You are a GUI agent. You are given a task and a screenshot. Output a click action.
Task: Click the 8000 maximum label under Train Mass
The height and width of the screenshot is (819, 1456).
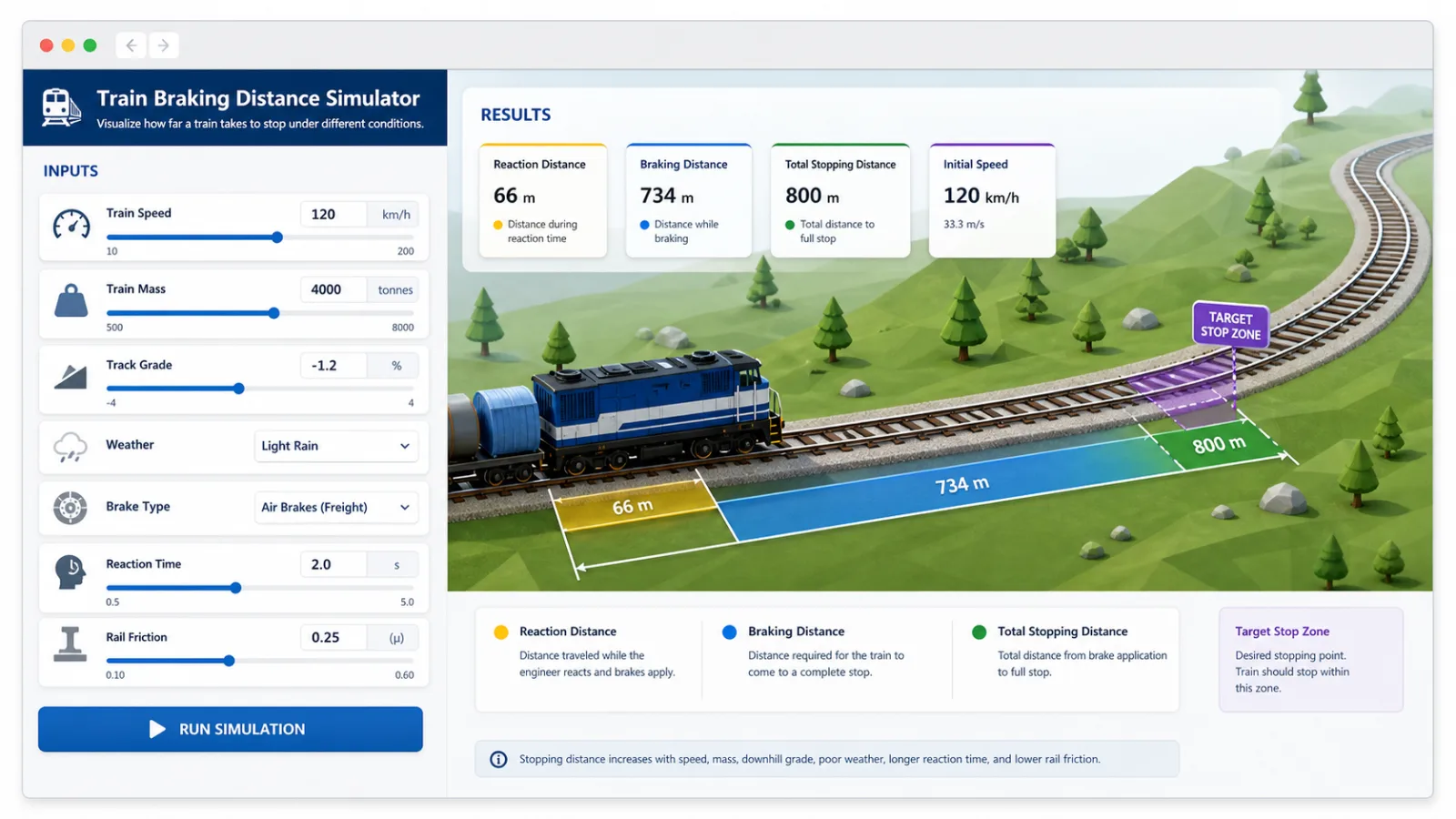click(x=402, y=328)
